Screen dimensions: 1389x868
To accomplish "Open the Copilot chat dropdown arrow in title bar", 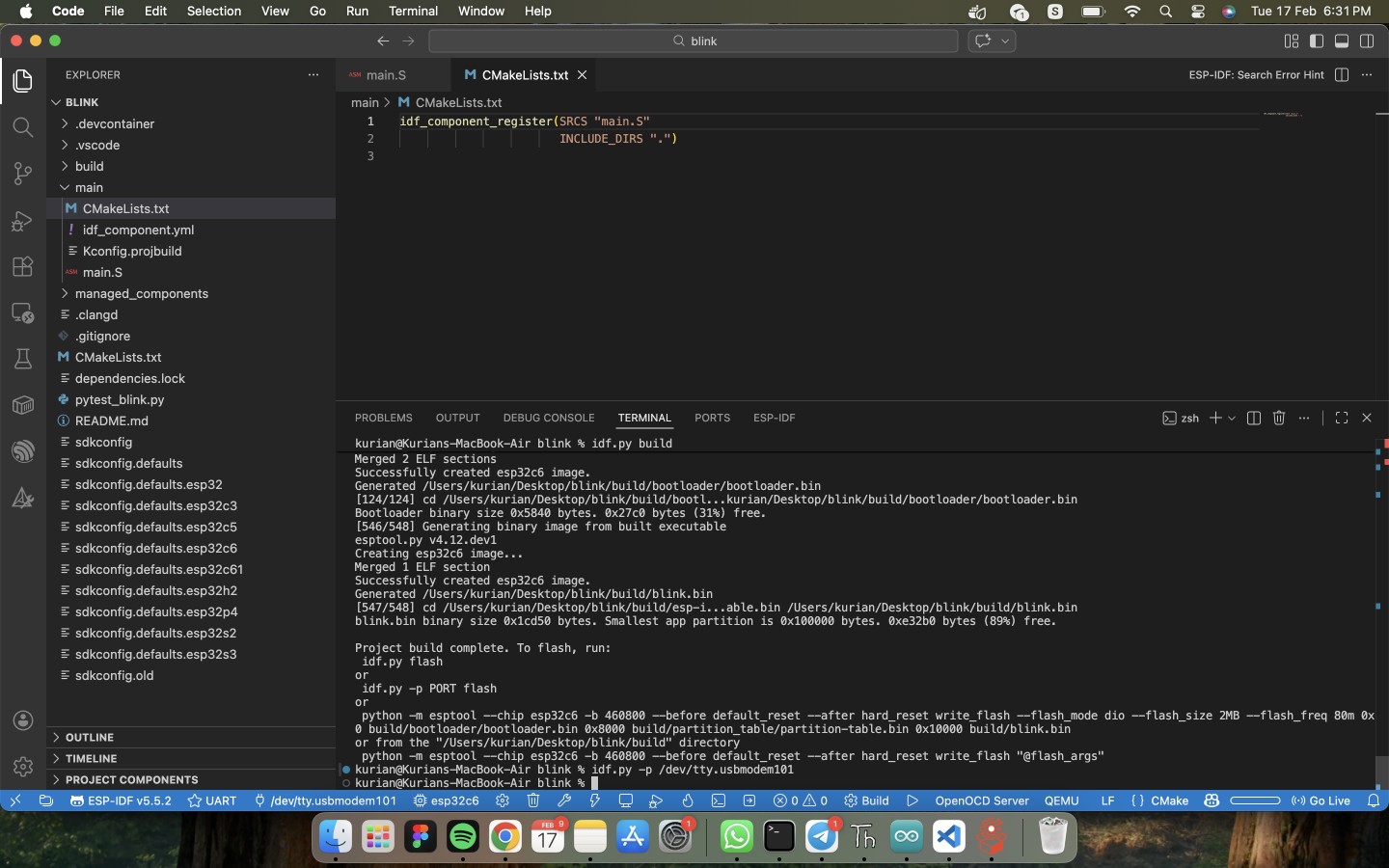I will (x=1005, y=41).
